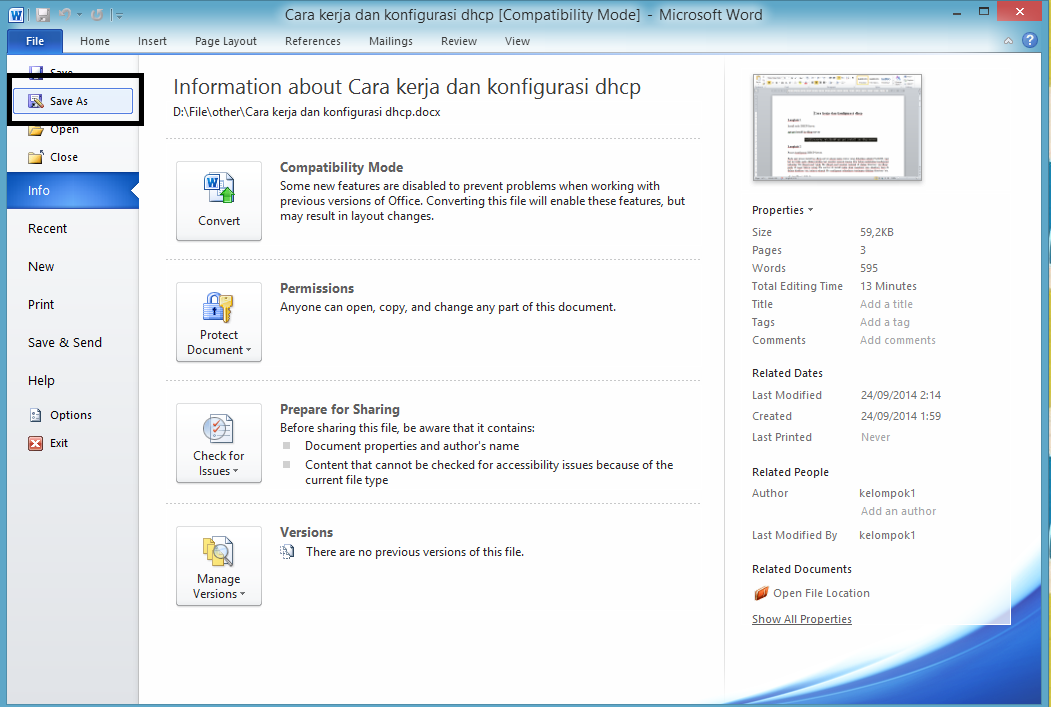The width and height of the screenshot is (1051, 707).
Task: Click 'Add an author' field
Action: tap(898, 511)
